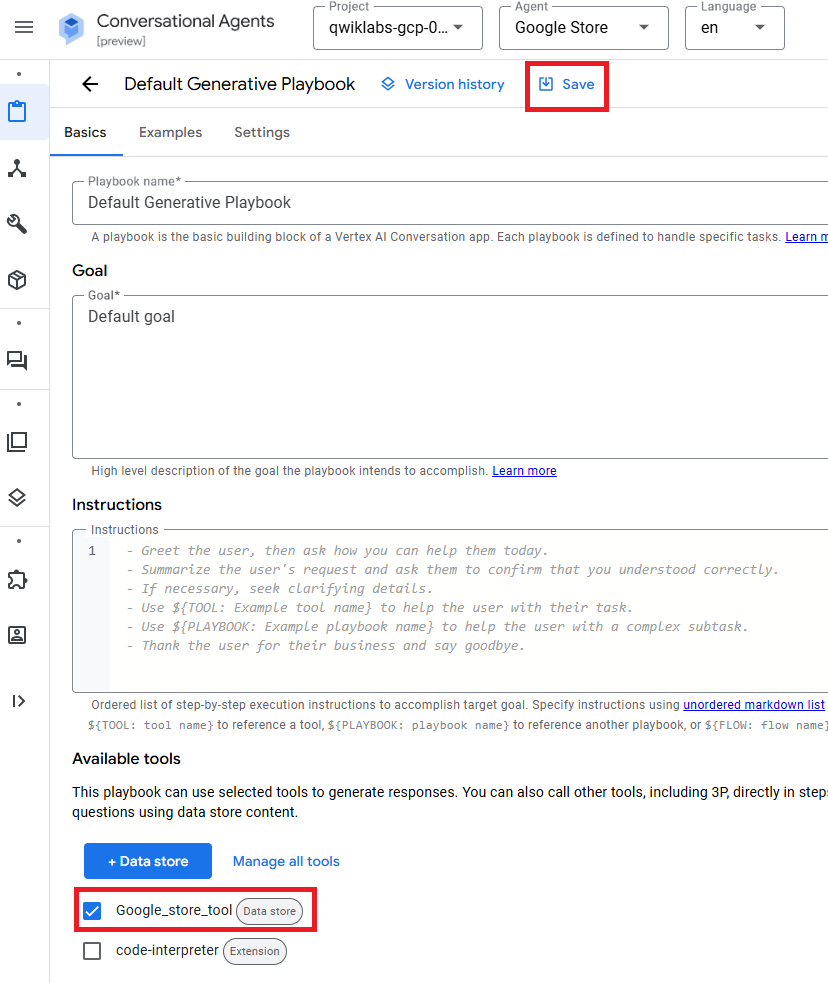Uncheck the Google_store_tool checkbox
The width and height of the screenshot is (828, 983).
point(92,910)
